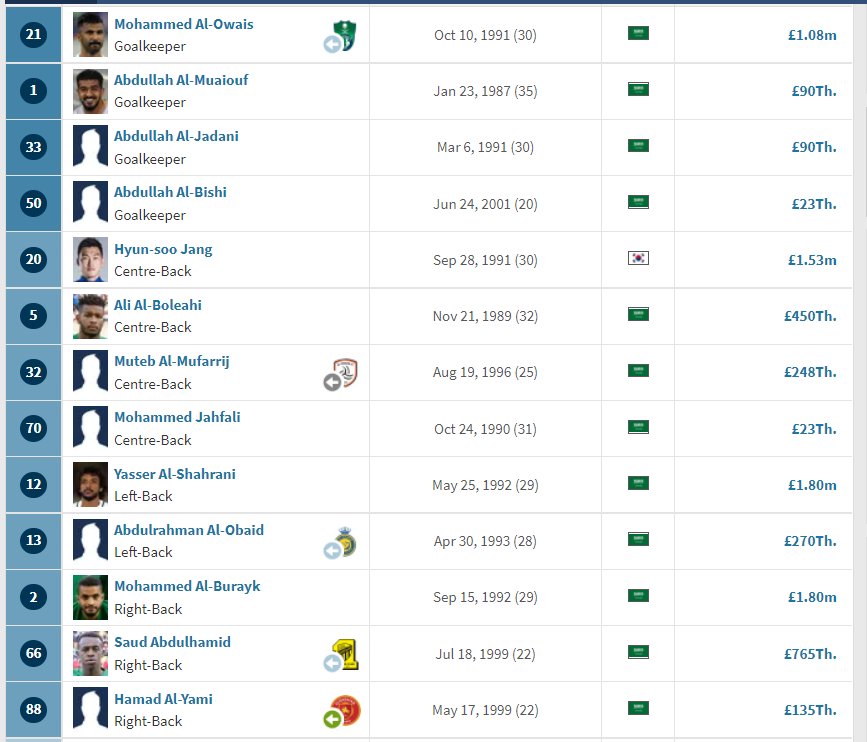Image resolution: width=867 pixels, height=742 pixels.
Task: Click the South Korea flag in Hyun-soo Jang's row
Action: pos(638,258)
